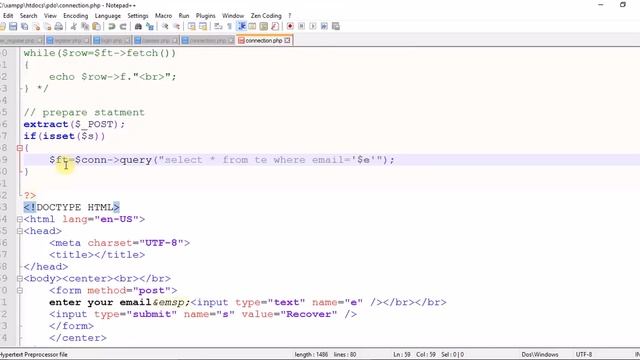Click the Close All toolbar icon
This screenshot has width=640, height=360.
point(47,27)
